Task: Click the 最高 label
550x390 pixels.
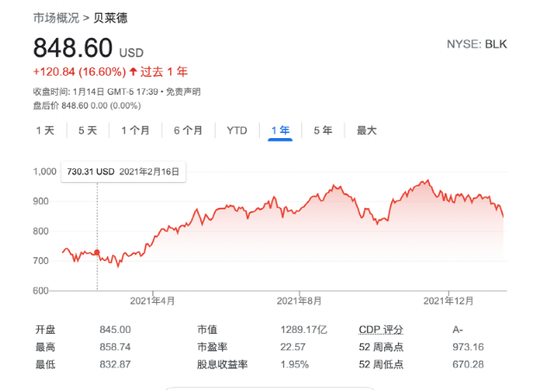Action: pos(45,347)
